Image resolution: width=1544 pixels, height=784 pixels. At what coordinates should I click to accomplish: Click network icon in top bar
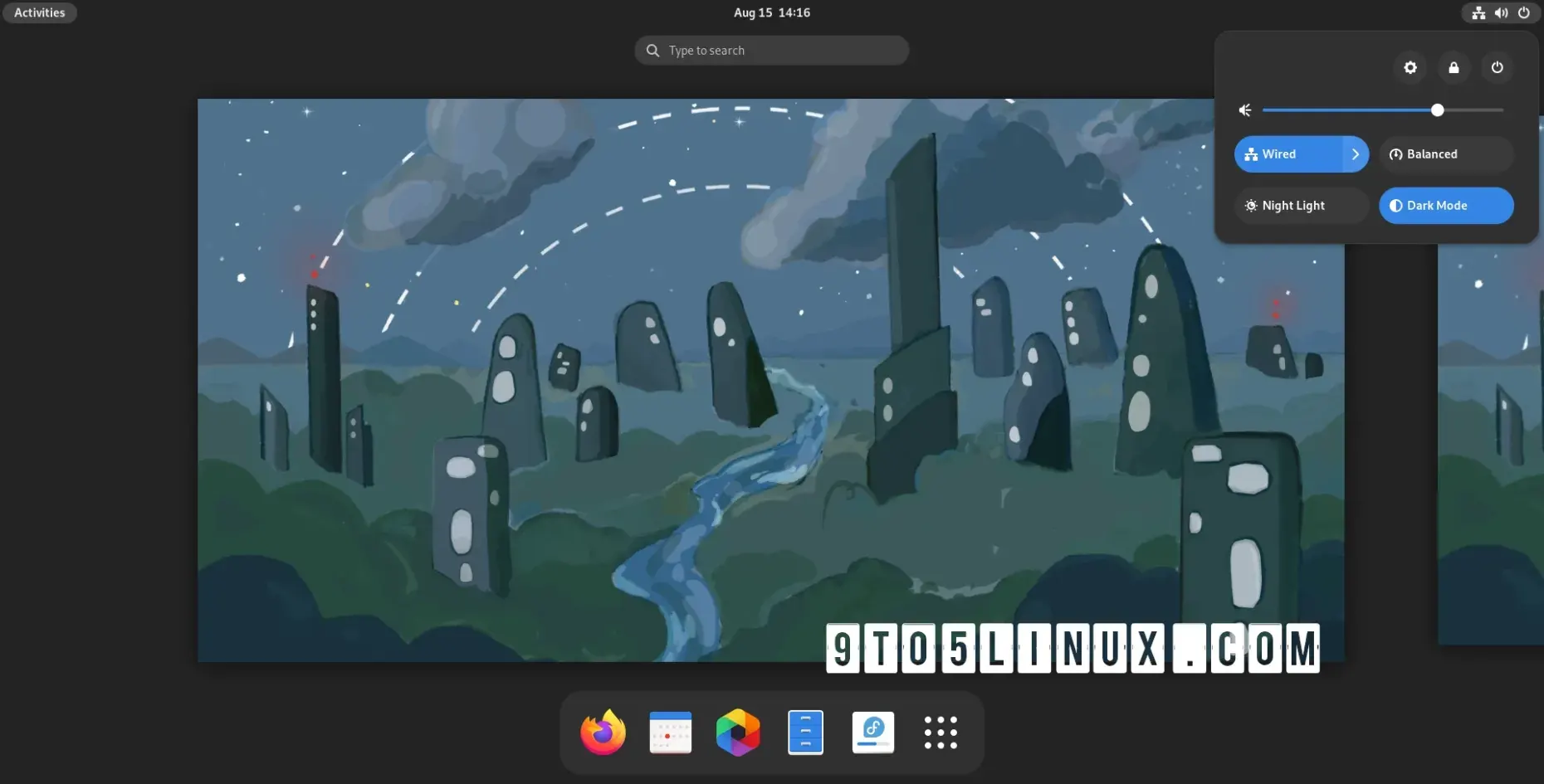point(1478,12)
